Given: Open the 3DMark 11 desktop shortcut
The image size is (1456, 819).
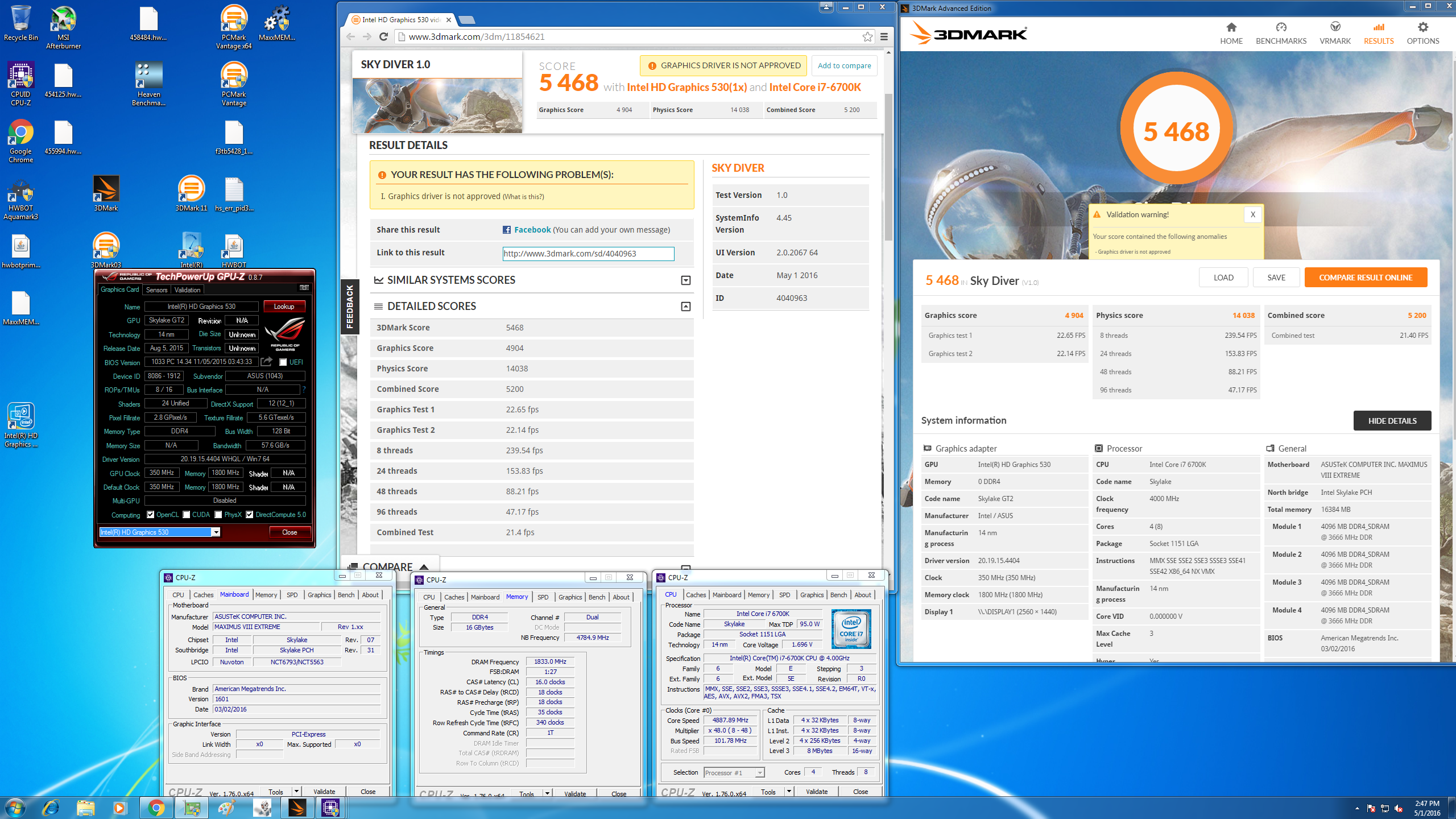Looking at the screenshot, I should coord(191,193).
